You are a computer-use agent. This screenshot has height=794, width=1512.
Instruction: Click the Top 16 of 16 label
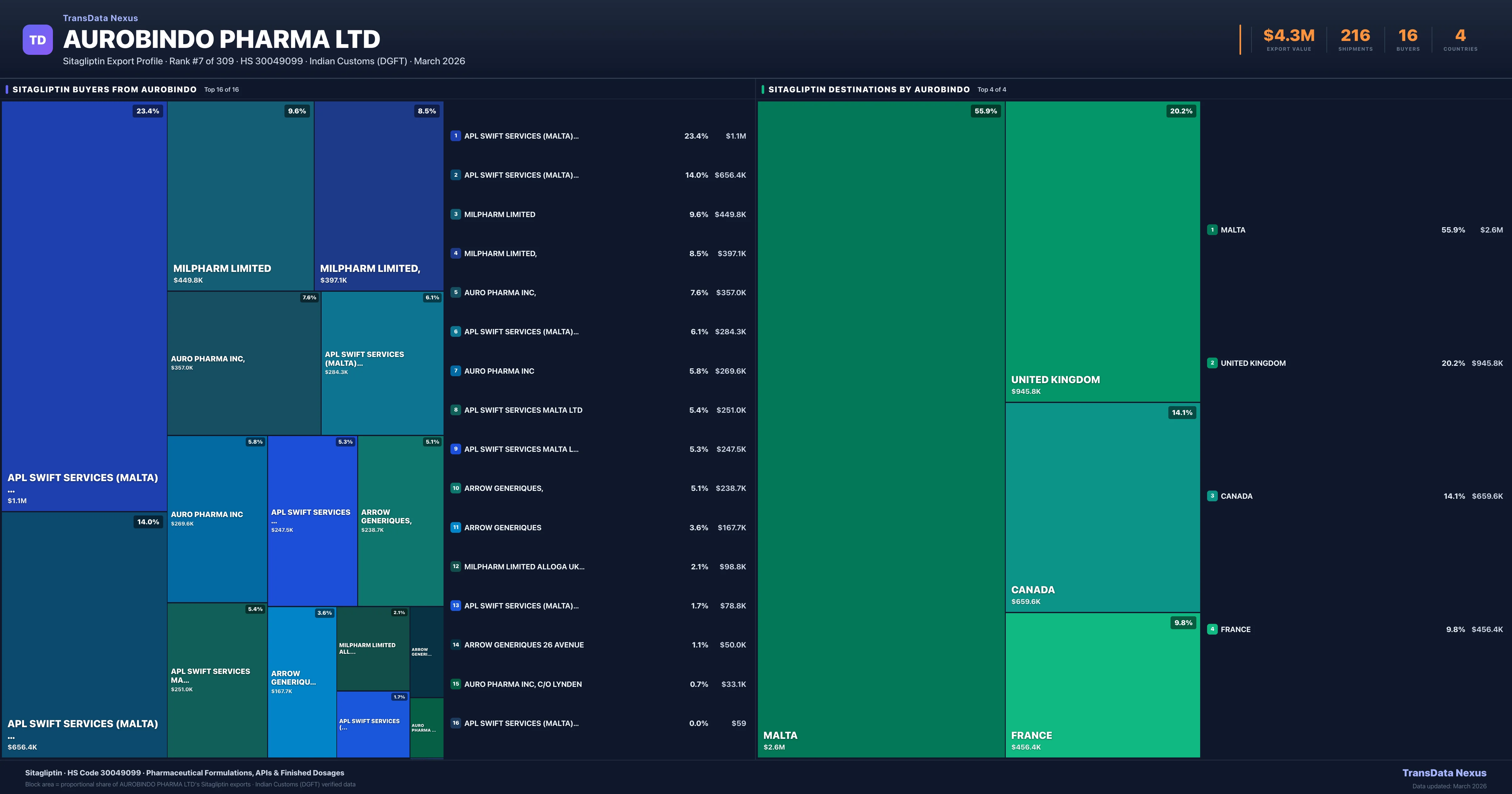221,90
